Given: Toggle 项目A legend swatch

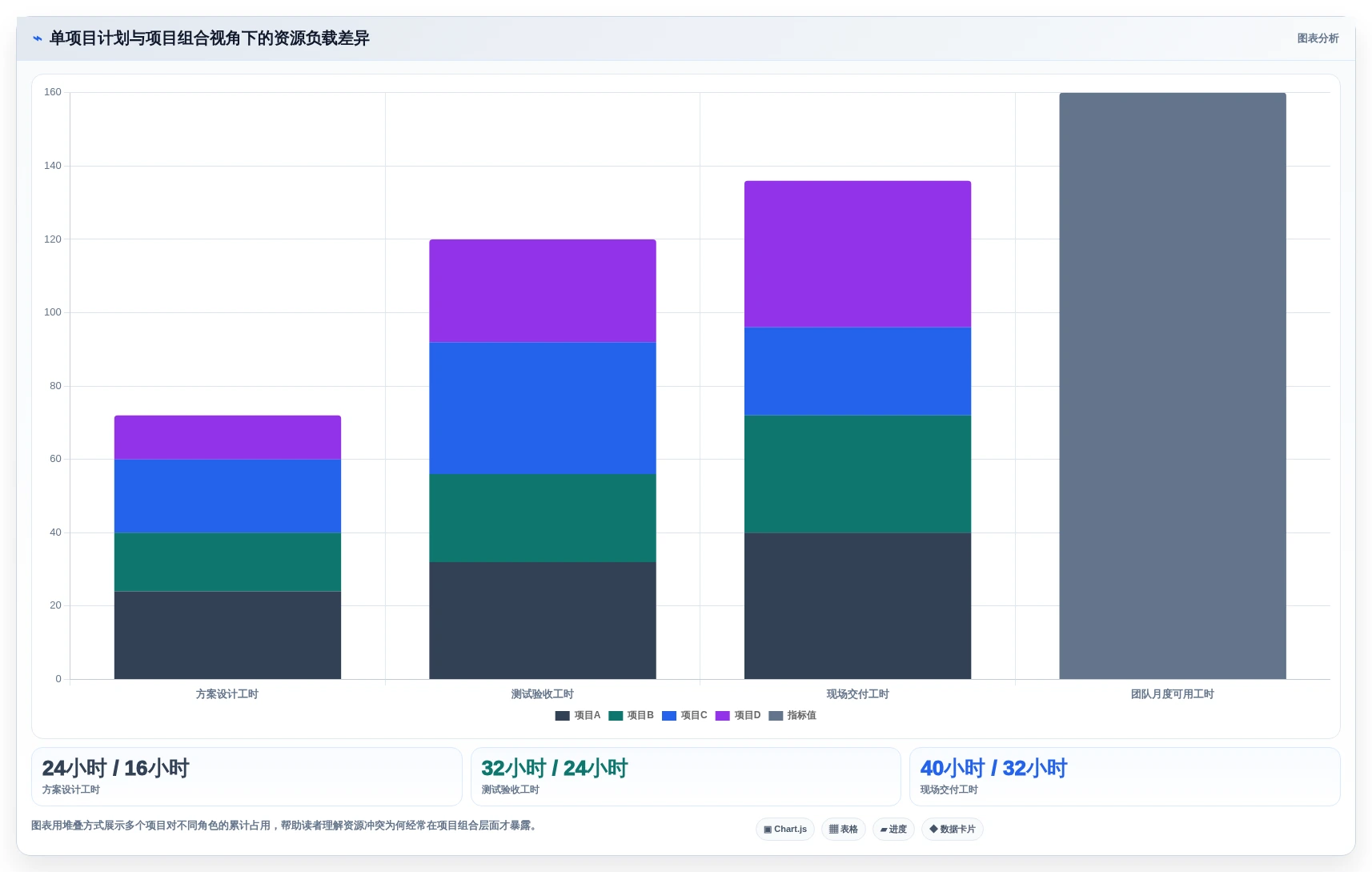Looking at the screenshot, I should click(x=562, y=716).
